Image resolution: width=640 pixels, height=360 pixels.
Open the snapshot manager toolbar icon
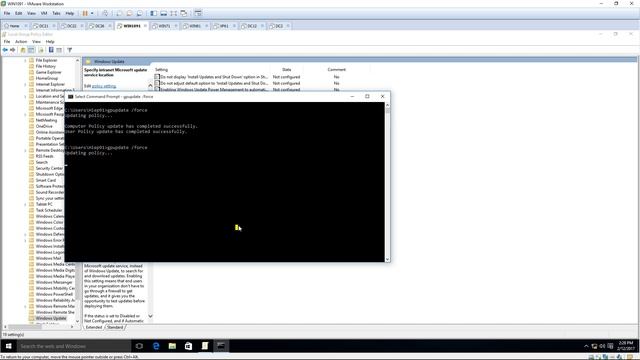click(140, 13)
